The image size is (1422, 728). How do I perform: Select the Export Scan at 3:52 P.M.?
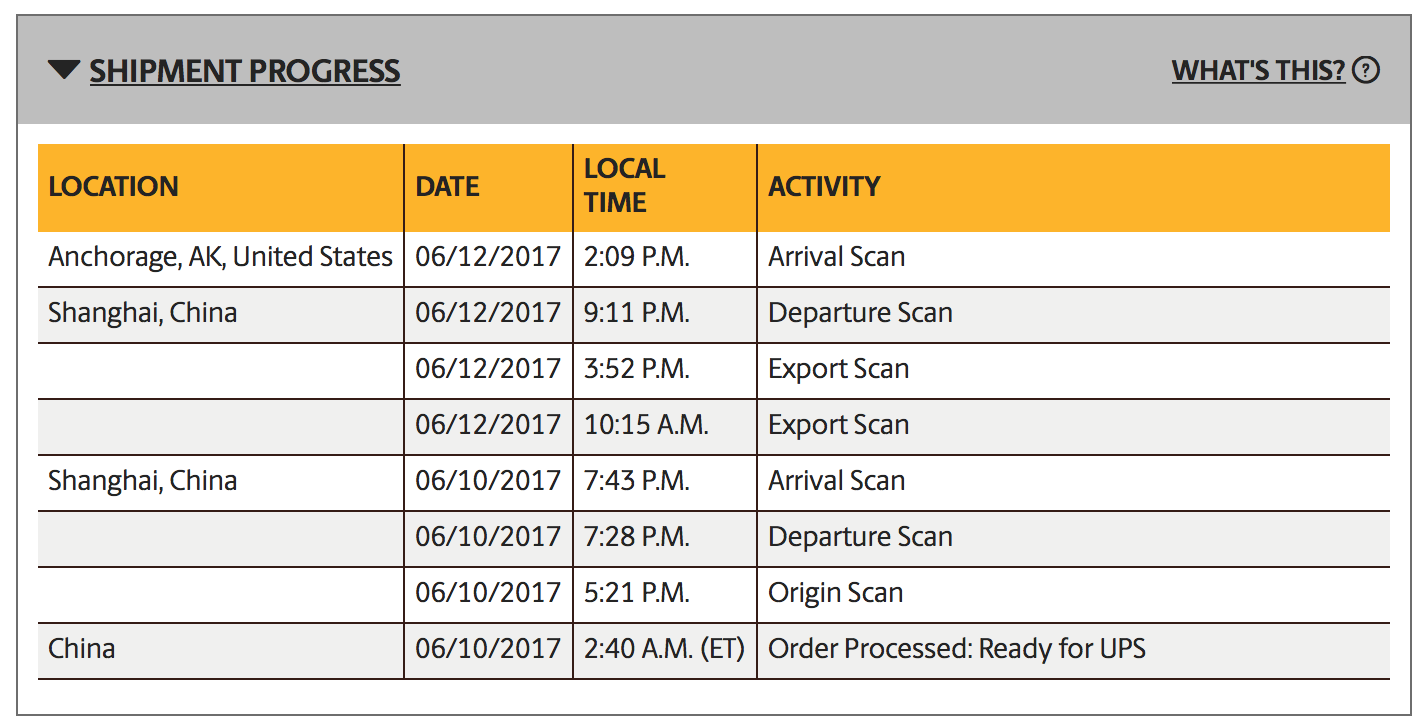click(x=838, y=369)
